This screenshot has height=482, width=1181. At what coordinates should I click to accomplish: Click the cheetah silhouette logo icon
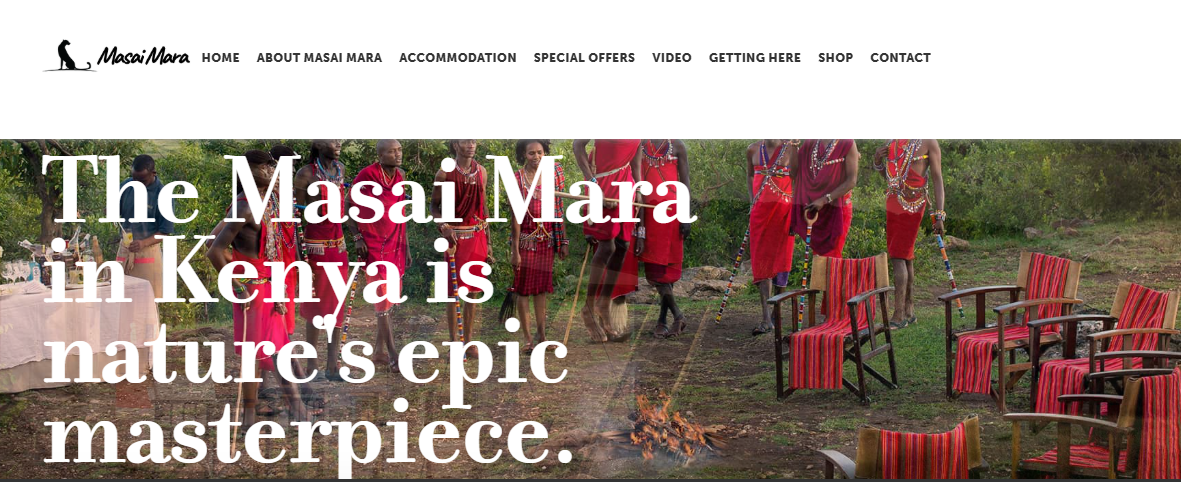click(x=69, y=56)
